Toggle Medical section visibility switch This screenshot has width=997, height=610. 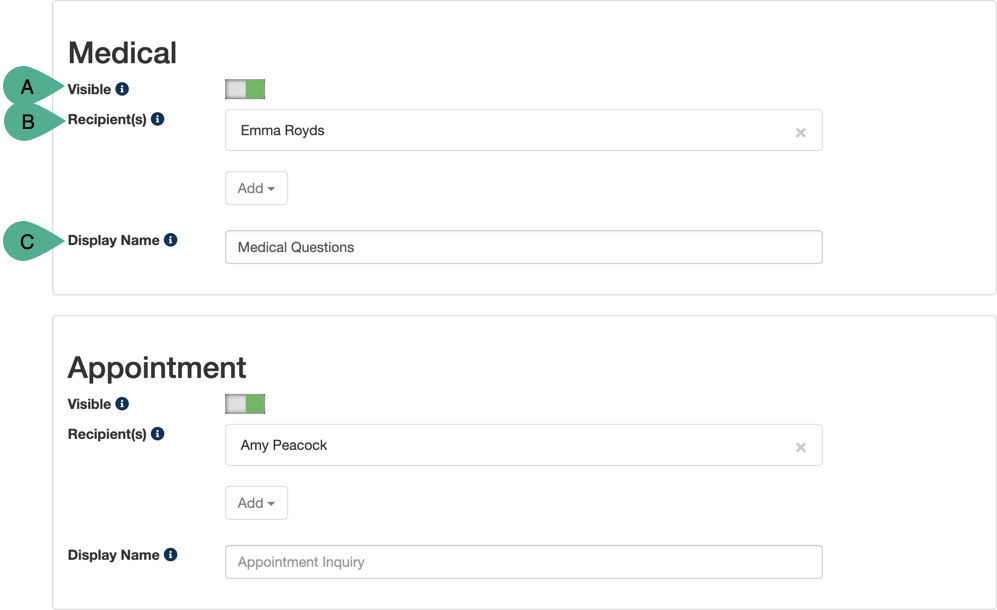pyautogui.click(x=245, y=89)
